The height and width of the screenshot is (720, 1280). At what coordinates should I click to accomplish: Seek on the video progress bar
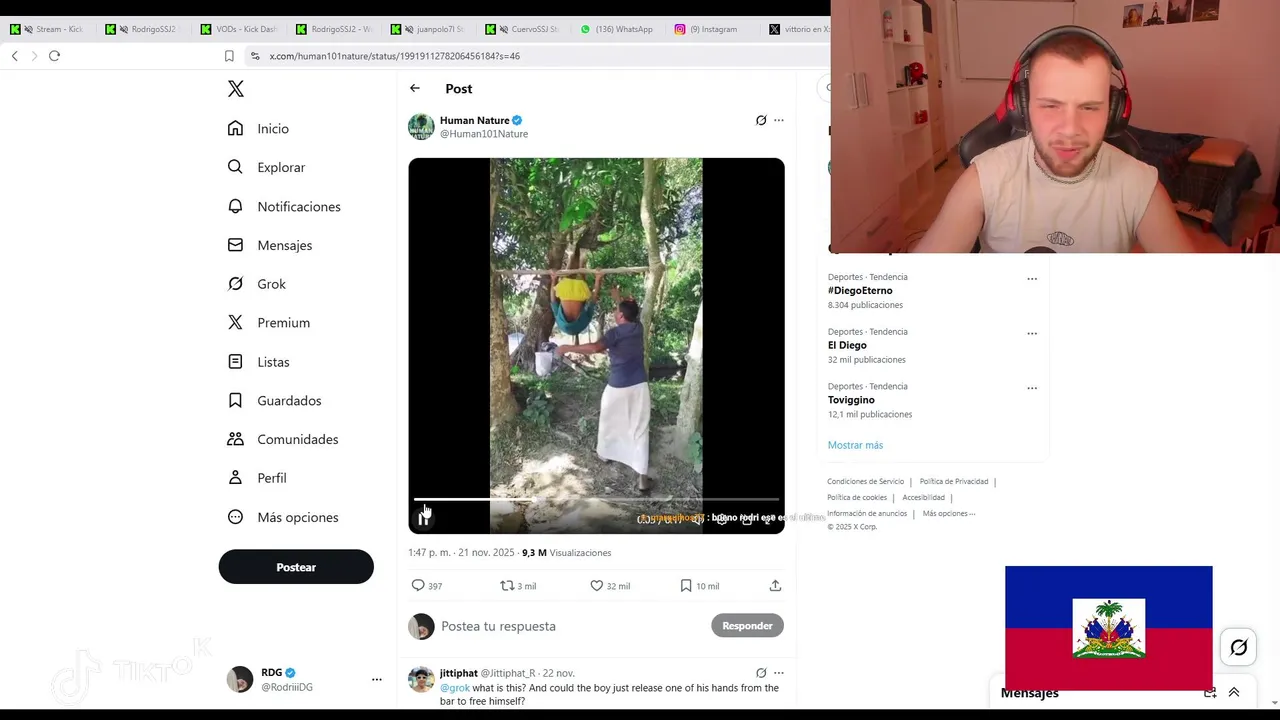pyautogui.click(x=596, y=499)
